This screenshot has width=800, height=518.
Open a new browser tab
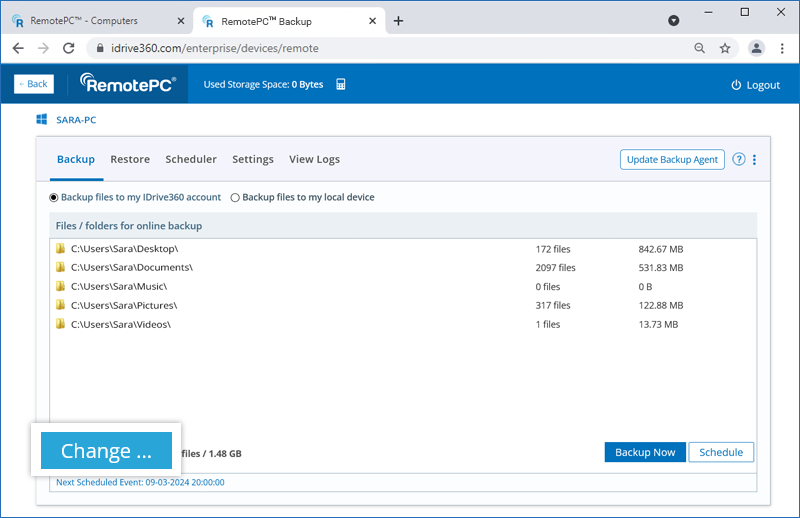click(398, 20)
